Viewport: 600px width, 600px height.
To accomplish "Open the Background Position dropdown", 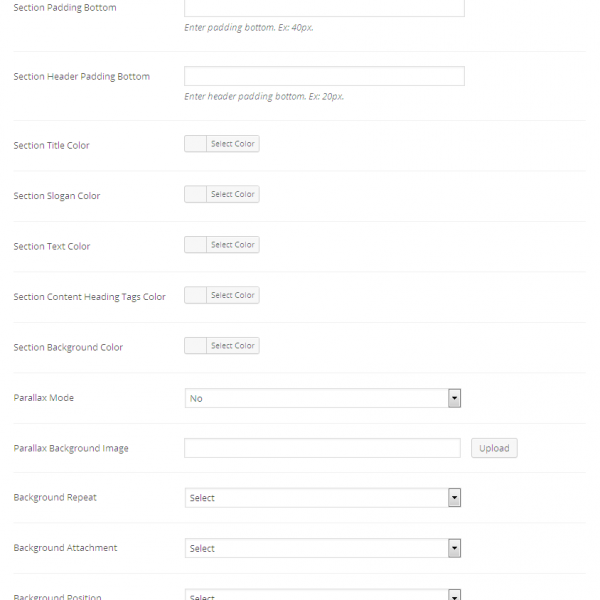I will (322, 595).
